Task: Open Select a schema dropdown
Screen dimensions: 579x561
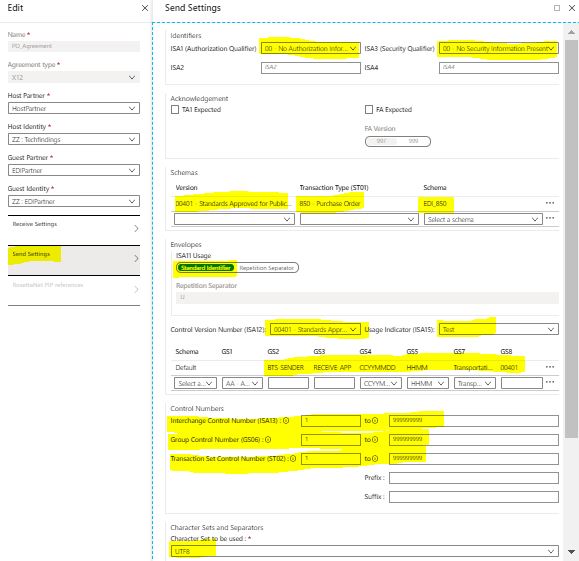Action: point(483,219)
